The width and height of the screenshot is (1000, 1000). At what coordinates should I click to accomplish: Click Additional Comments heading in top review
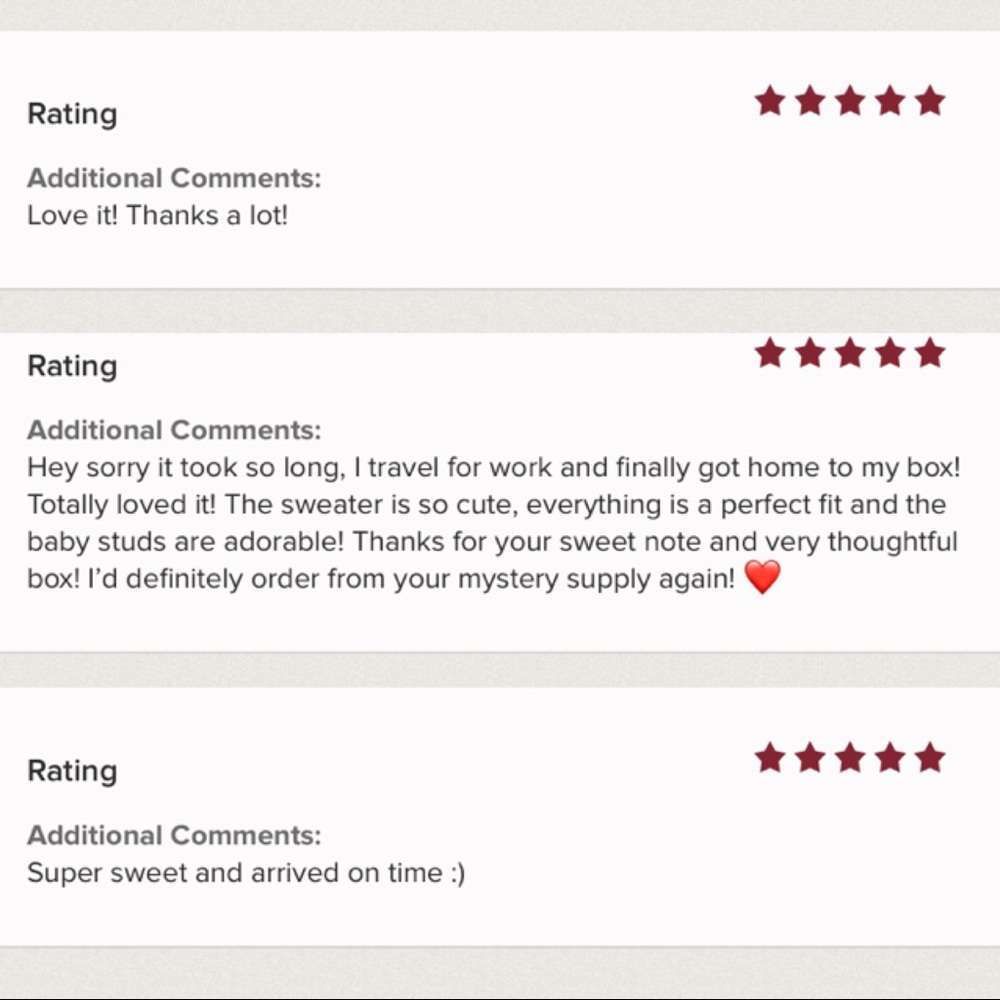pyautogui.click(x=174, y=178)
